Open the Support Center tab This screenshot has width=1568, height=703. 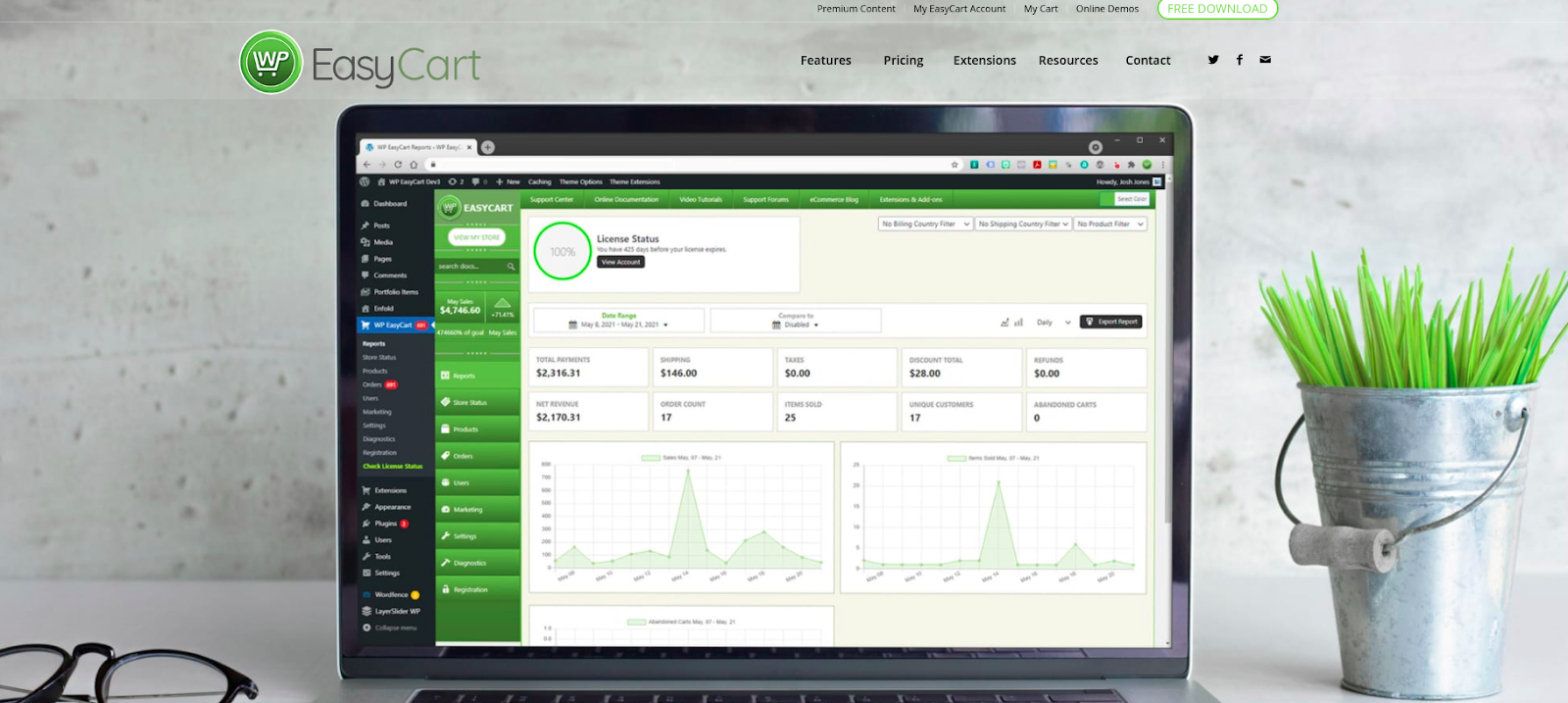pyautogui.click(x=552, y=199)
